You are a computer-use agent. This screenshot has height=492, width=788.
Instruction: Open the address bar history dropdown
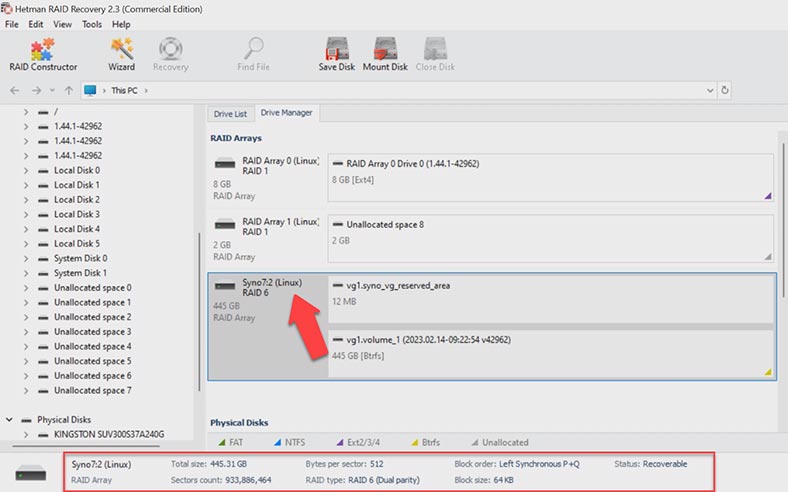click(710, 90)
